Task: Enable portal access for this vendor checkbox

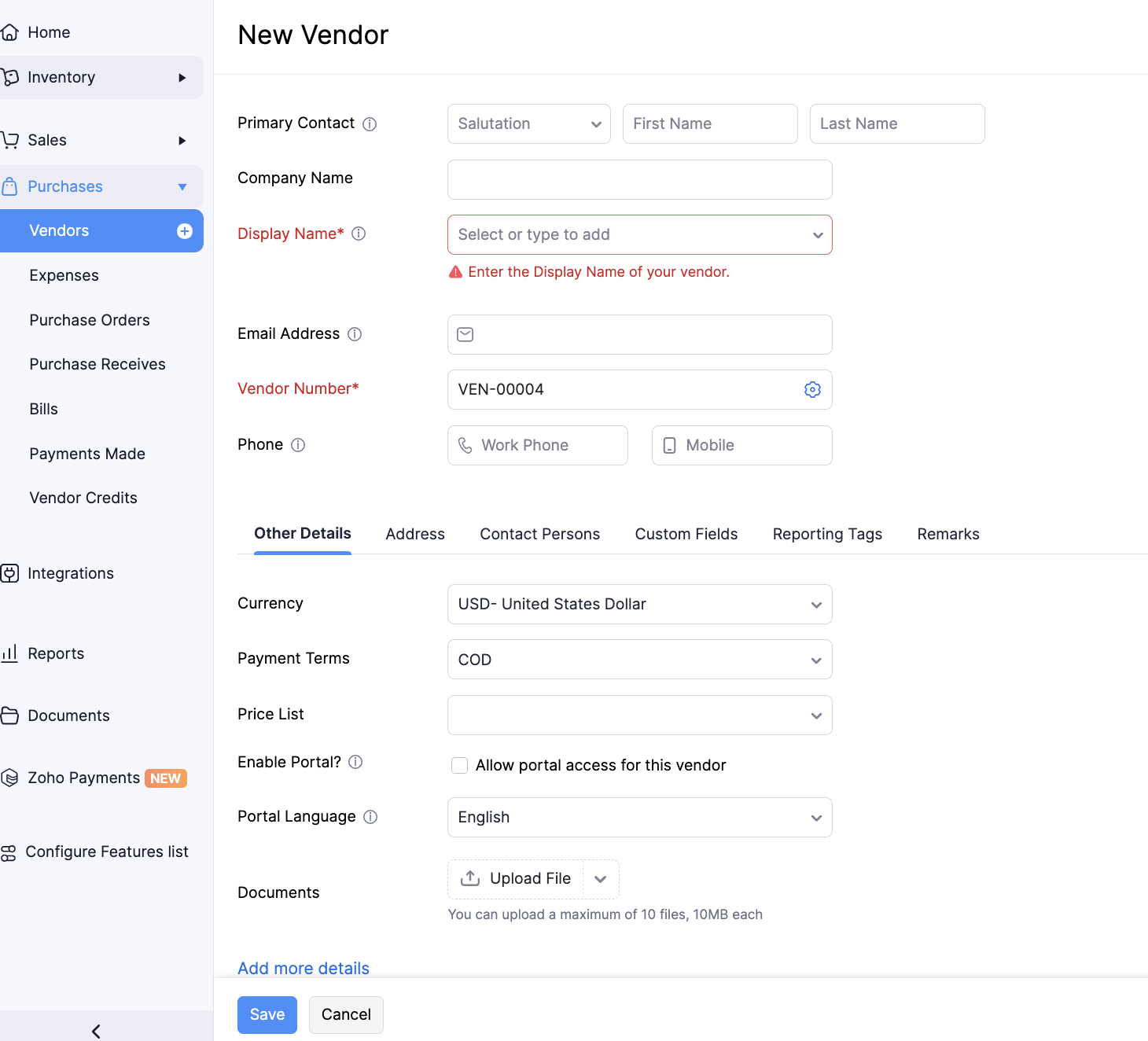Action: (460, 766)
